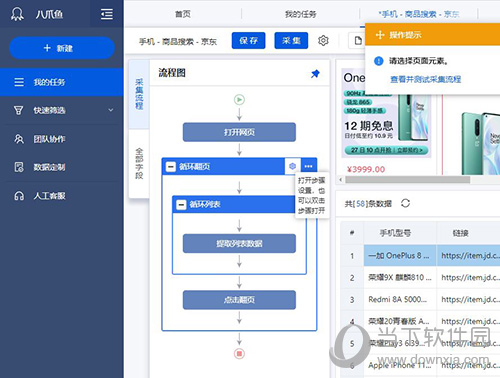The image size is (500, 378).
Task: Open the 查看并测试采集流程 link
Action: [426, 79]
